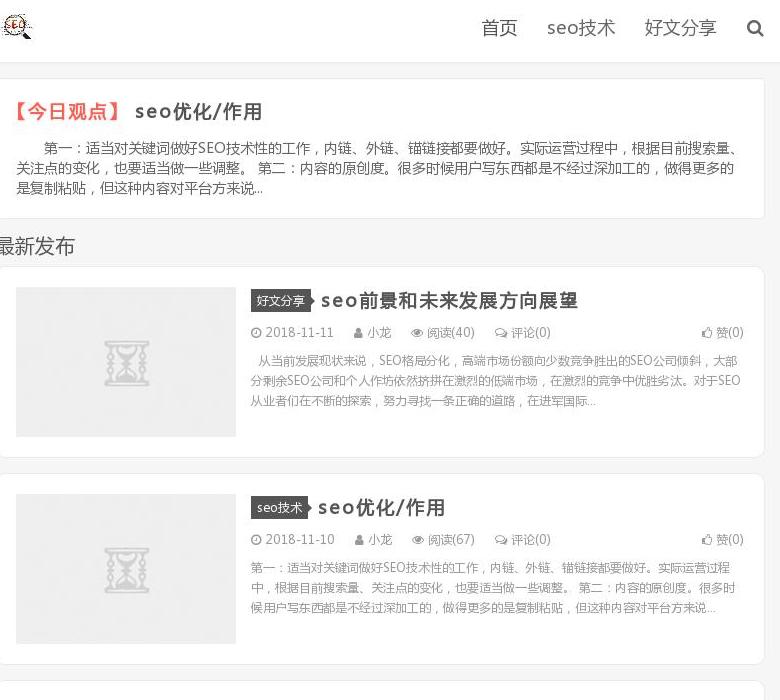Click thumbs-up icon on seo前景 post
Viewport: 780px width, 700px height.
707,332
